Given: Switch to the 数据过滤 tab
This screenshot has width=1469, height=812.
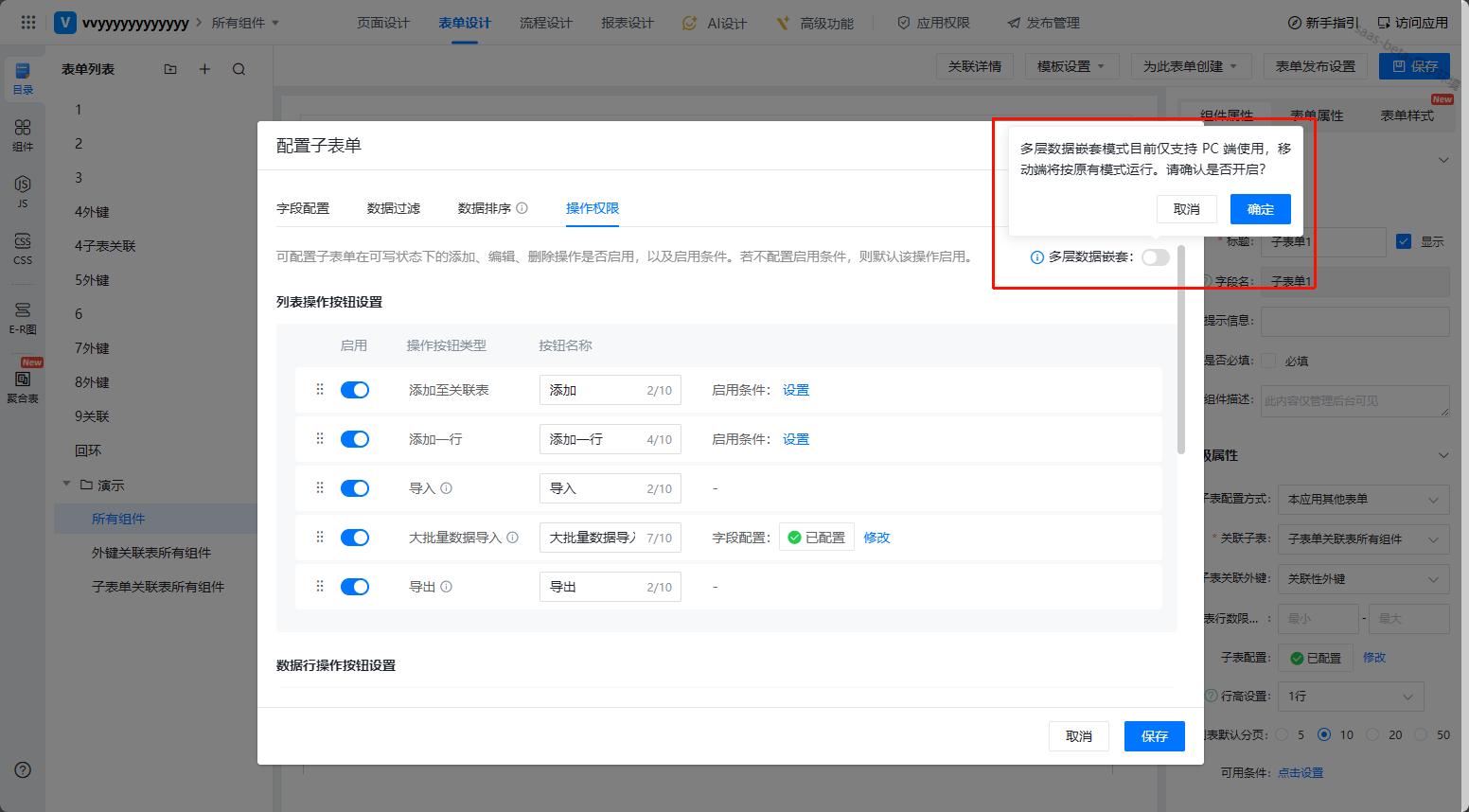Looking at the screenshot, I should coord(394,208).
